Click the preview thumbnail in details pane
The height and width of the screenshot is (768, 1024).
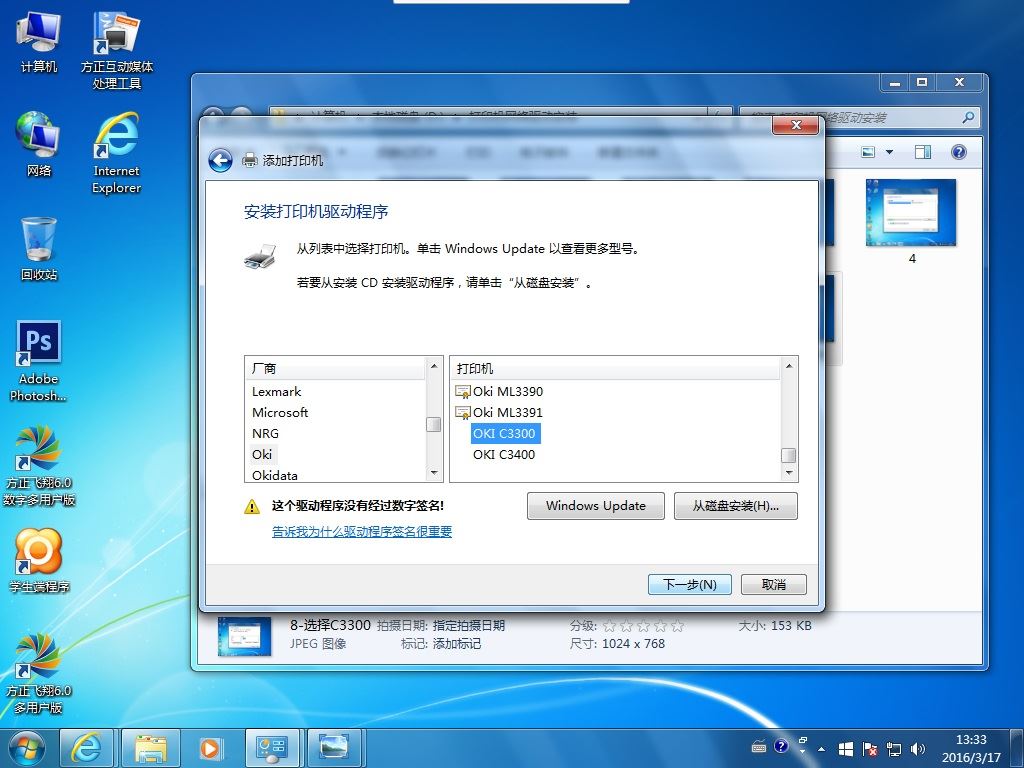(x=244, y=635)
